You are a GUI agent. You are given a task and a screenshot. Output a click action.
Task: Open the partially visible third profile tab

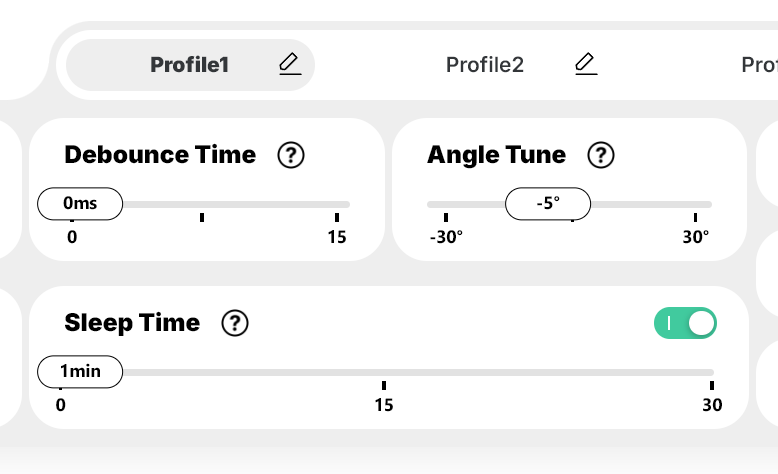[x=759, y=65]
